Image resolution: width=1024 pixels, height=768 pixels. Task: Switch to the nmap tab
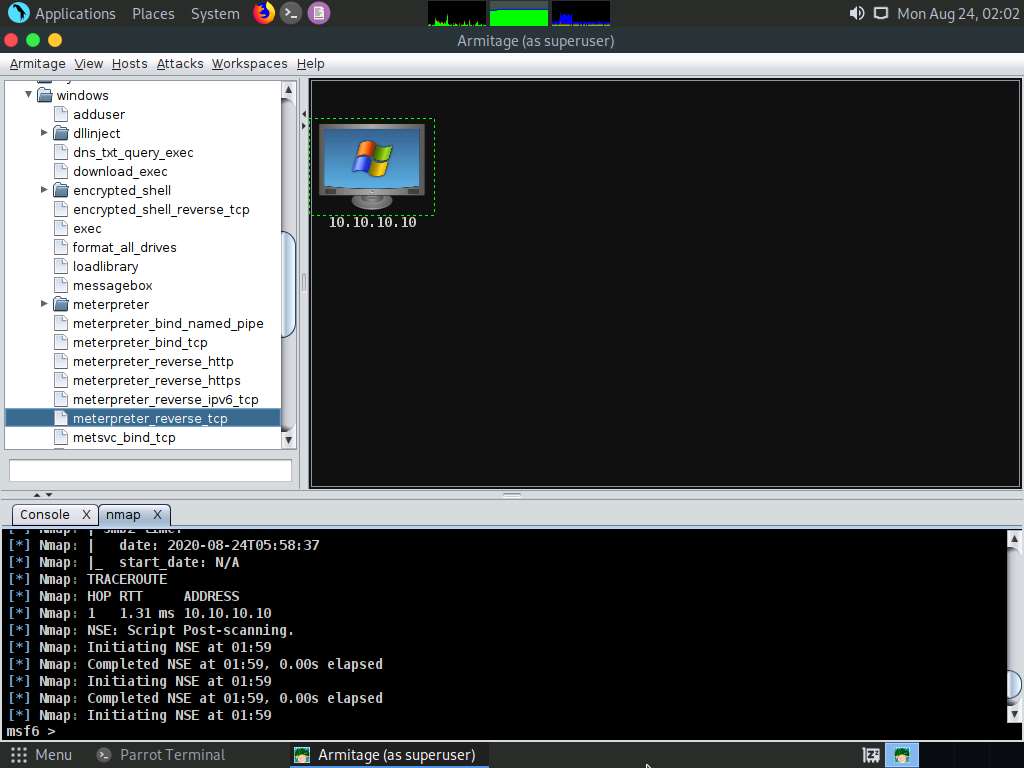(123, 515)
